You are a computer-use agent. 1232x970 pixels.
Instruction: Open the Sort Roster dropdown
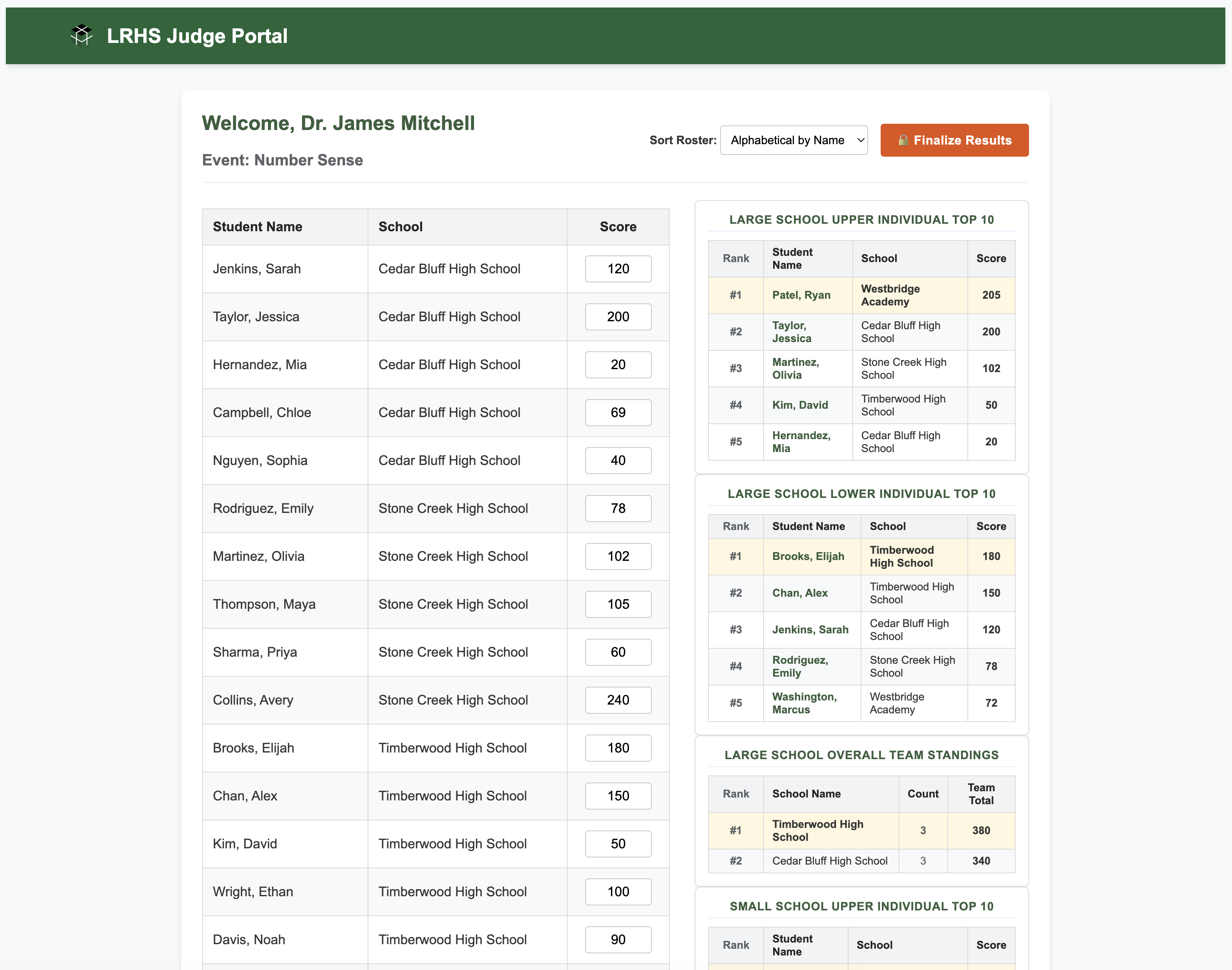(x=794, y=140)
